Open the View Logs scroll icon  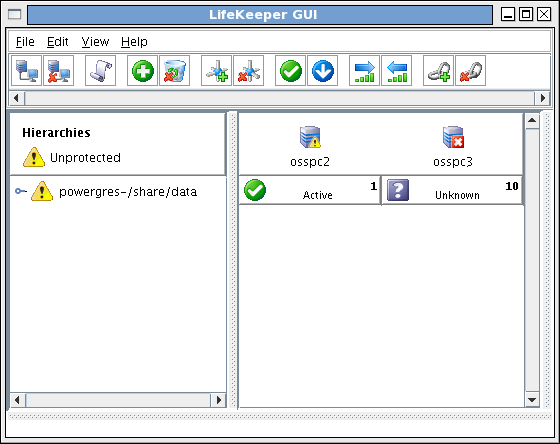[x=100, y=71]
